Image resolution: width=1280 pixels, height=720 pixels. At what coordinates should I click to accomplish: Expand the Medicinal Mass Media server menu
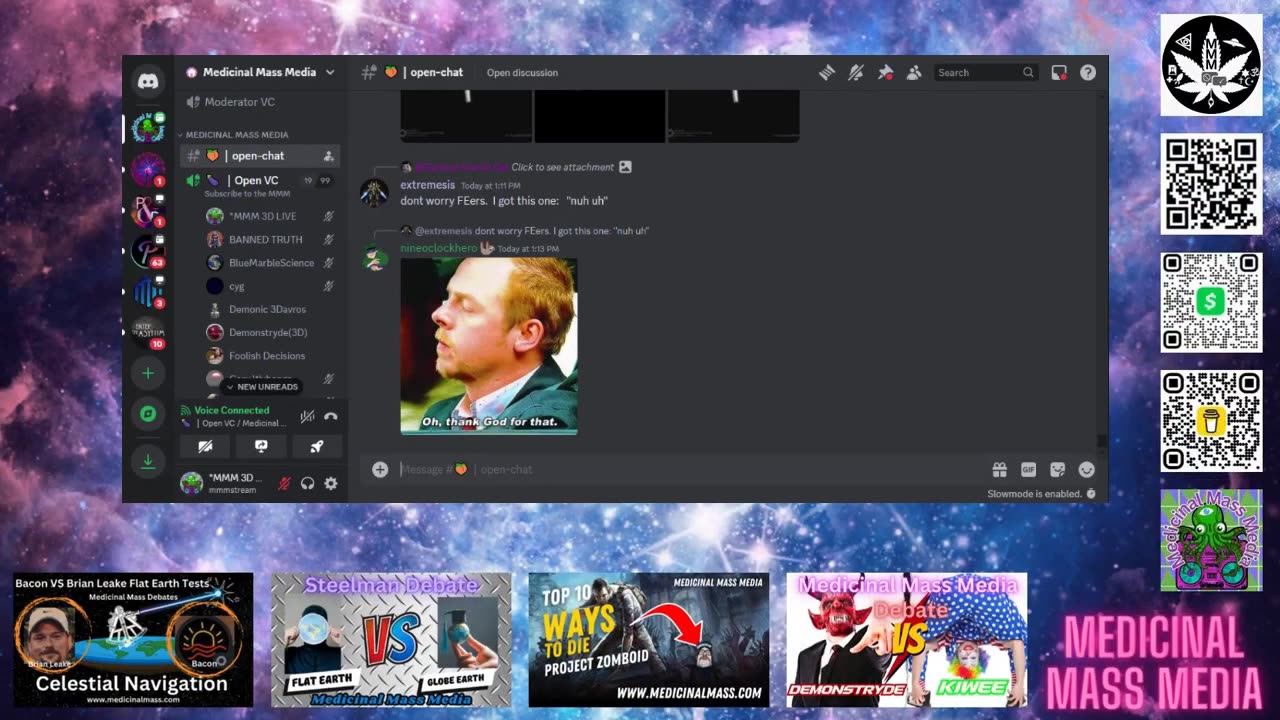click(x=261, y=72)
